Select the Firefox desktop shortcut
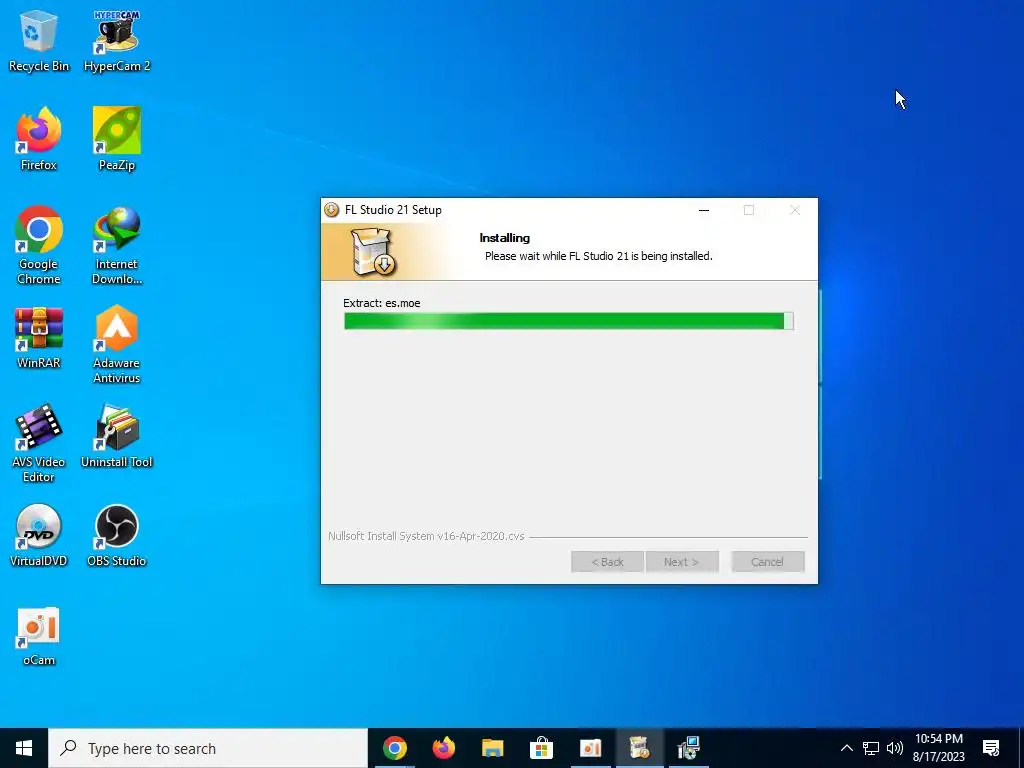 [x=39, y=139]
